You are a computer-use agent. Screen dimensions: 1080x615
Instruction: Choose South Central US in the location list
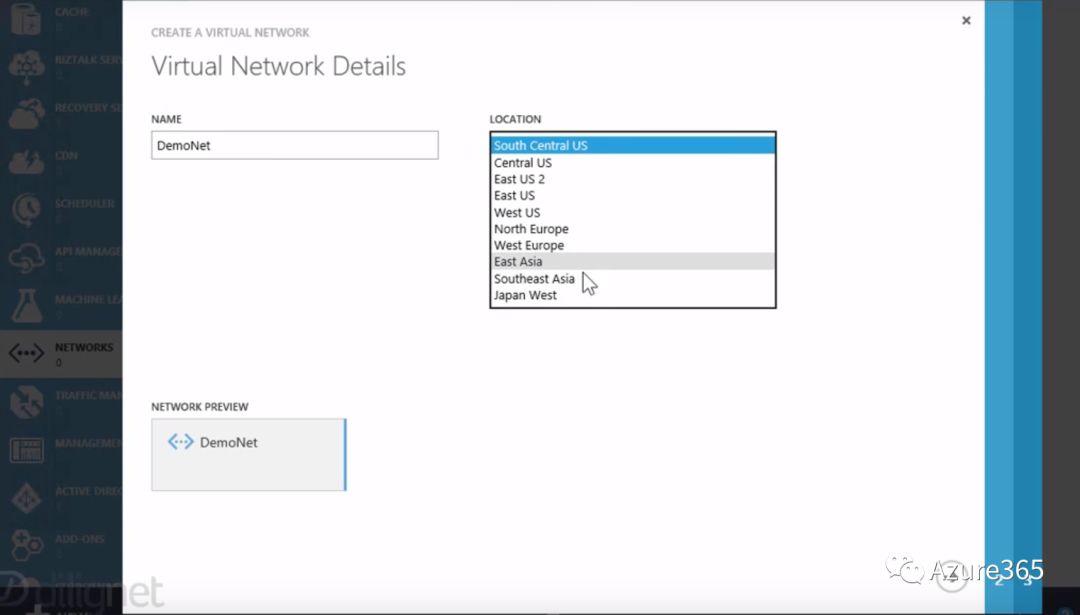point(540,146)
